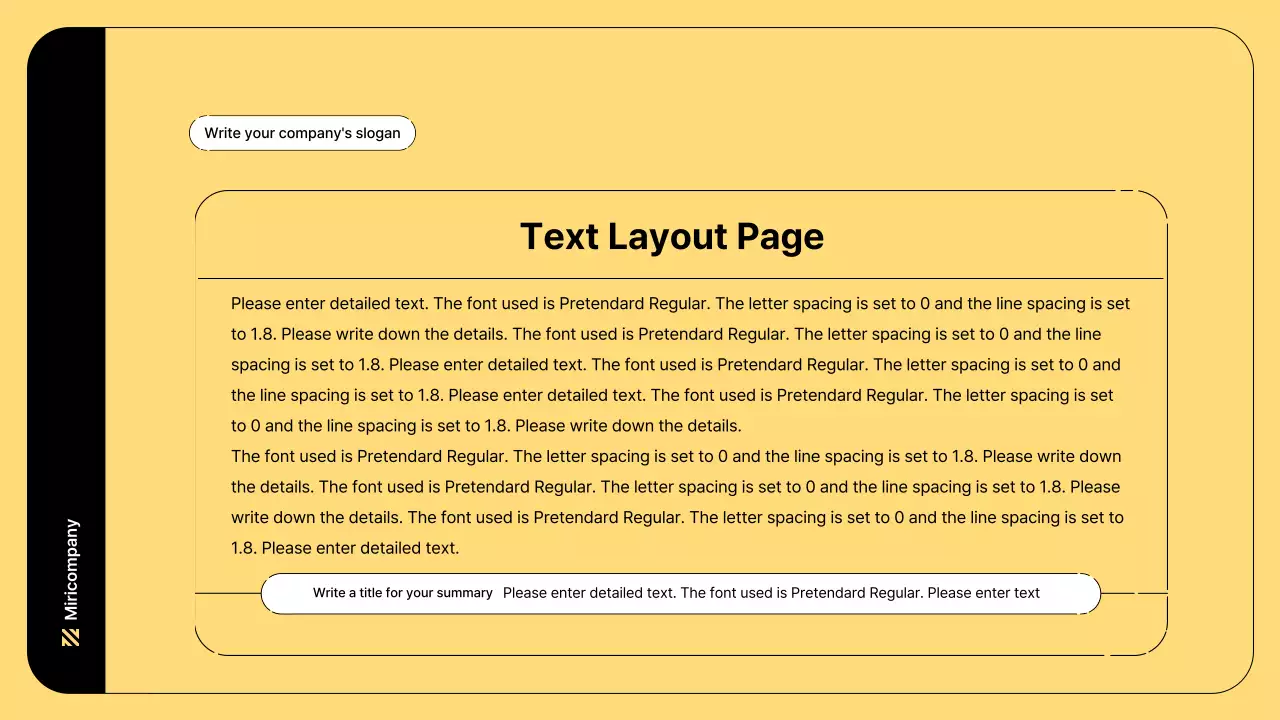
Task: Click the horizontal divider under the title
Action: (682, 278)
